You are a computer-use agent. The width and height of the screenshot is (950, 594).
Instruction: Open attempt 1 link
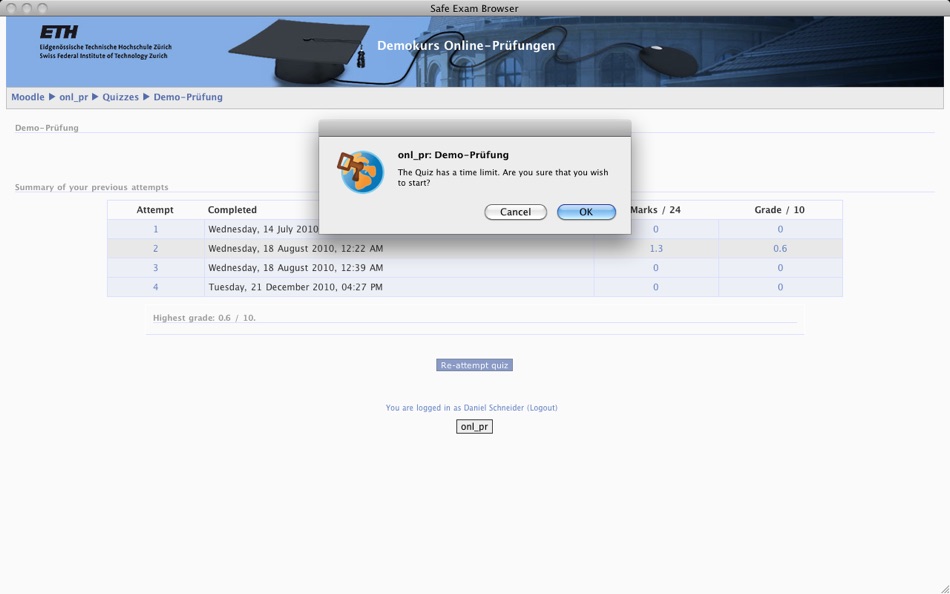(x=156, y=229)
